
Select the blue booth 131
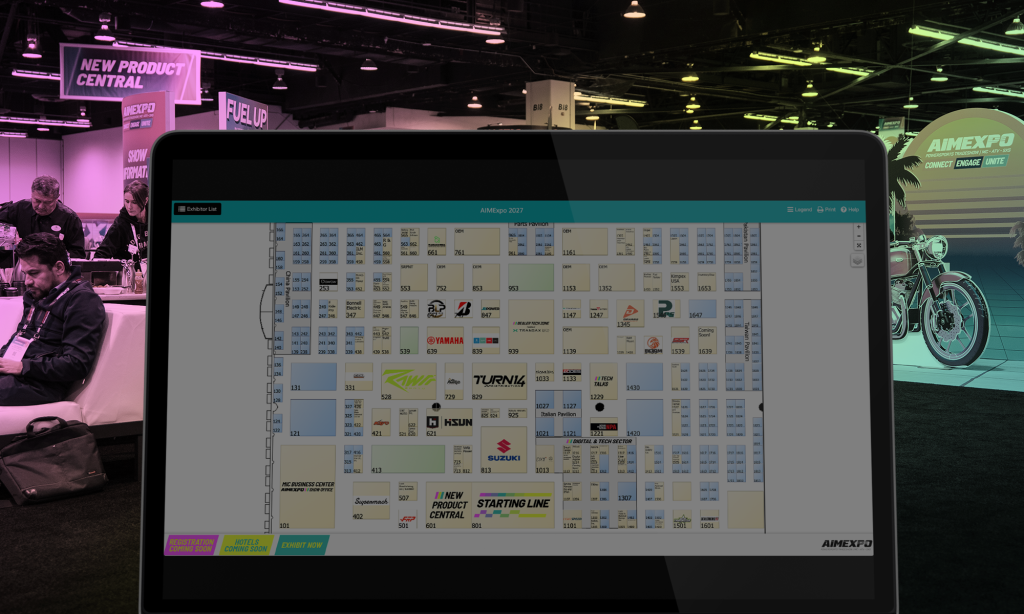313,378
